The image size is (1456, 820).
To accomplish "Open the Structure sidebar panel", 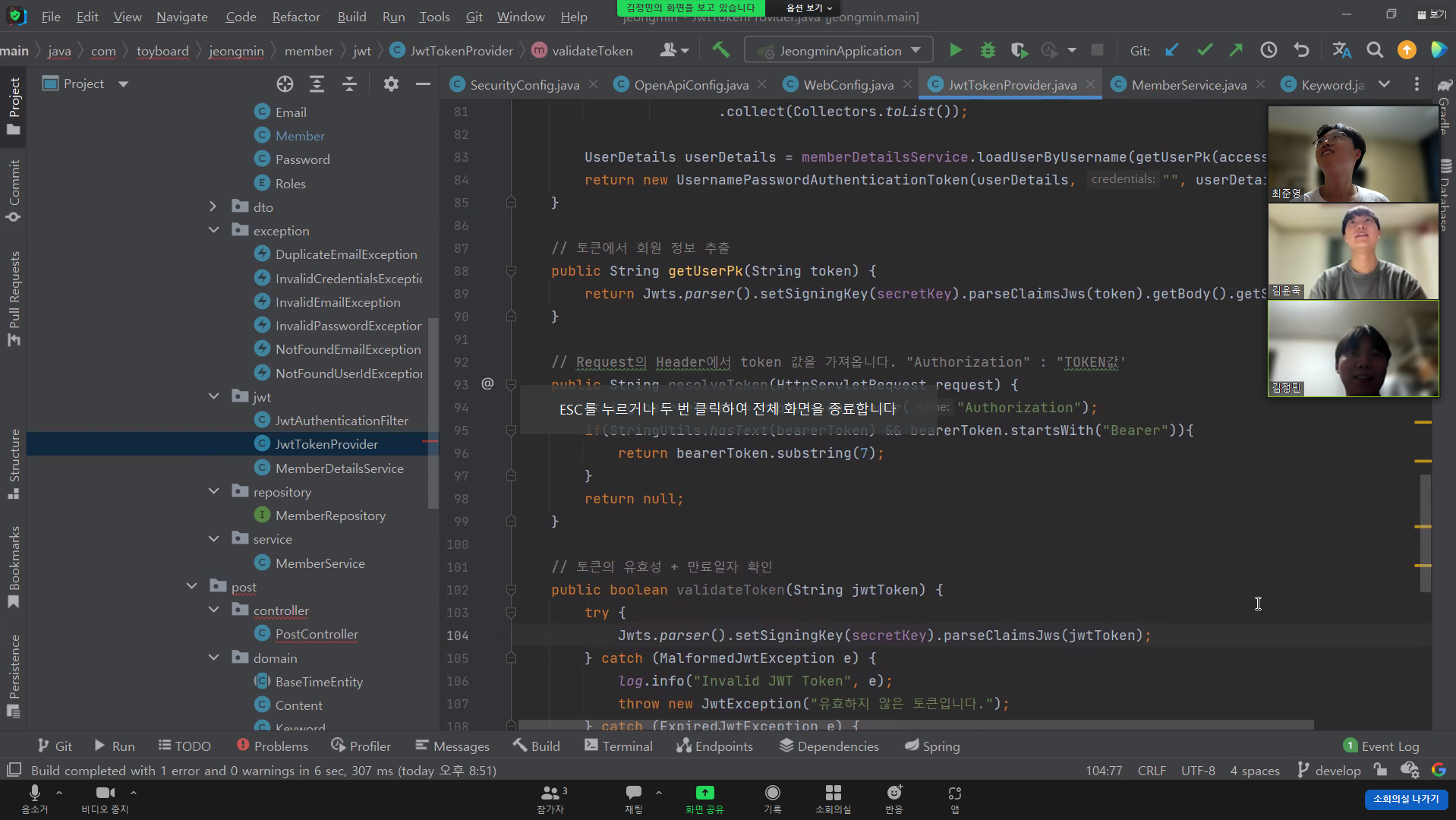I will click(13, 463).
